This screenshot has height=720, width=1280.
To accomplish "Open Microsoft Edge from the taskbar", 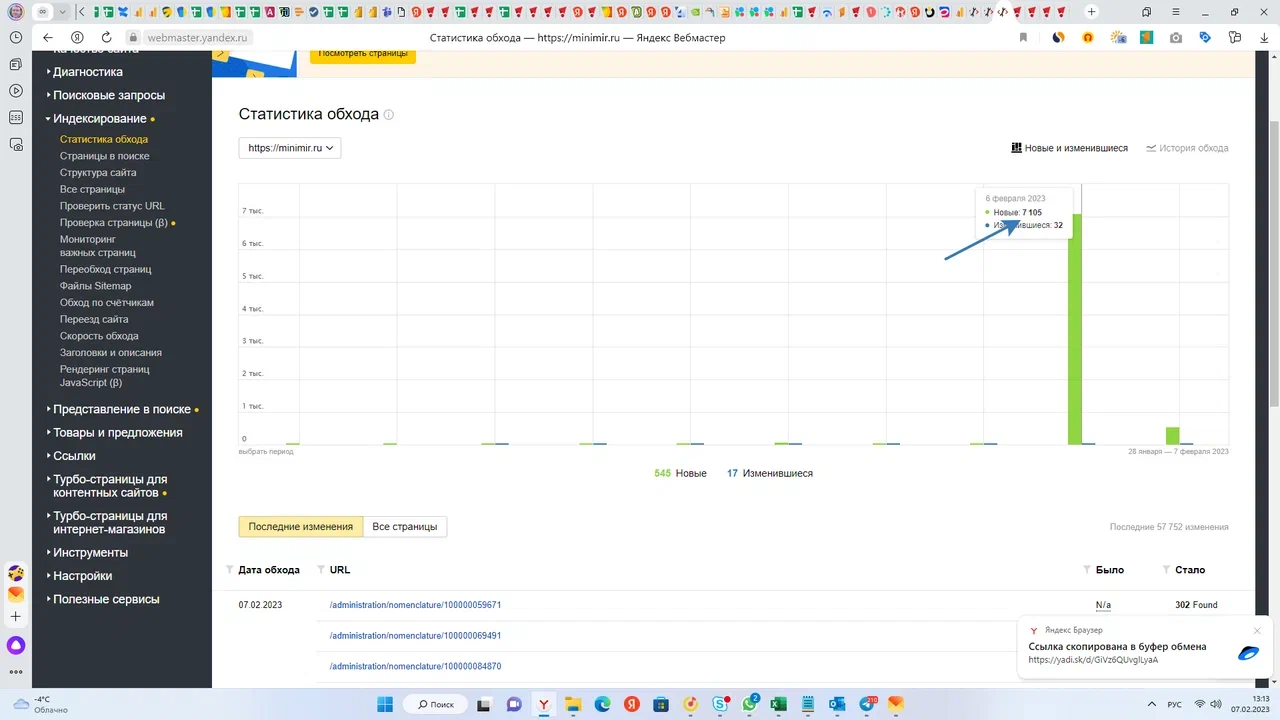I will [x=602, y=704].
